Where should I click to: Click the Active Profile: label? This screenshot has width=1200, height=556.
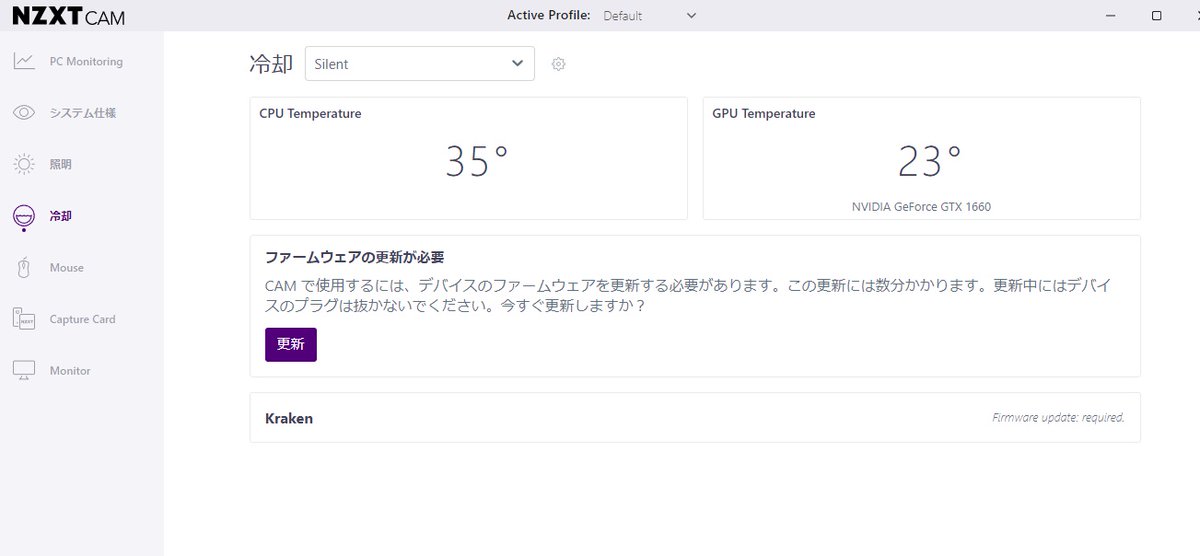(x=549, y=15)
